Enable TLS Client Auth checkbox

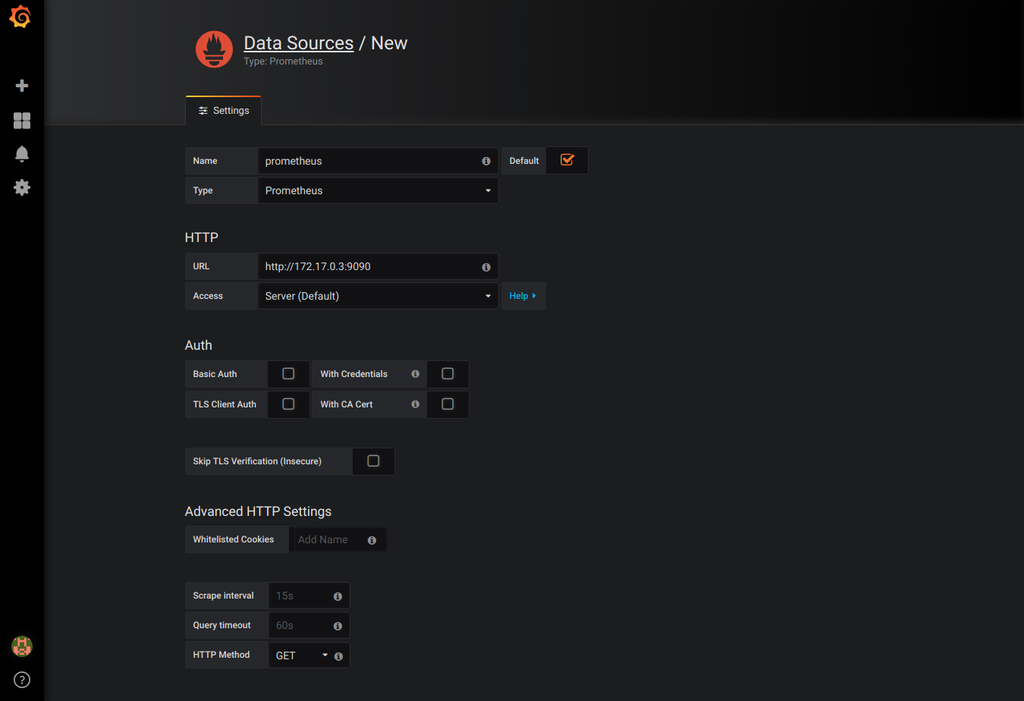pyautogui.click(x=288, y=404)
